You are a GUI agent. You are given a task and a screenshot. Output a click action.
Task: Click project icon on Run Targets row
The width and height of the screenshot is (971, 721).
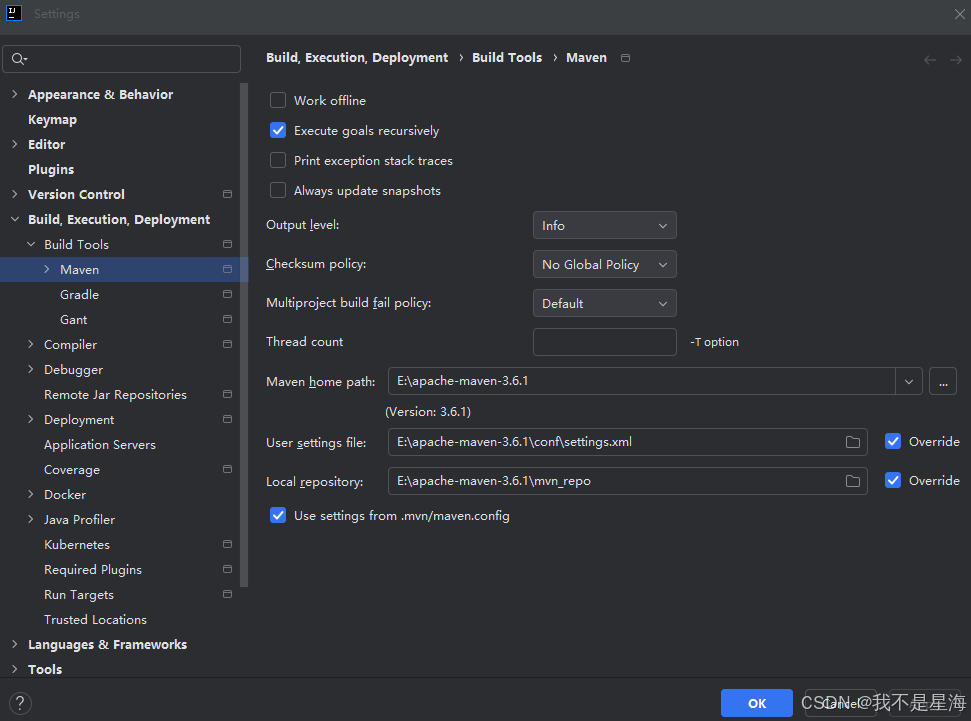coord(227,594)
